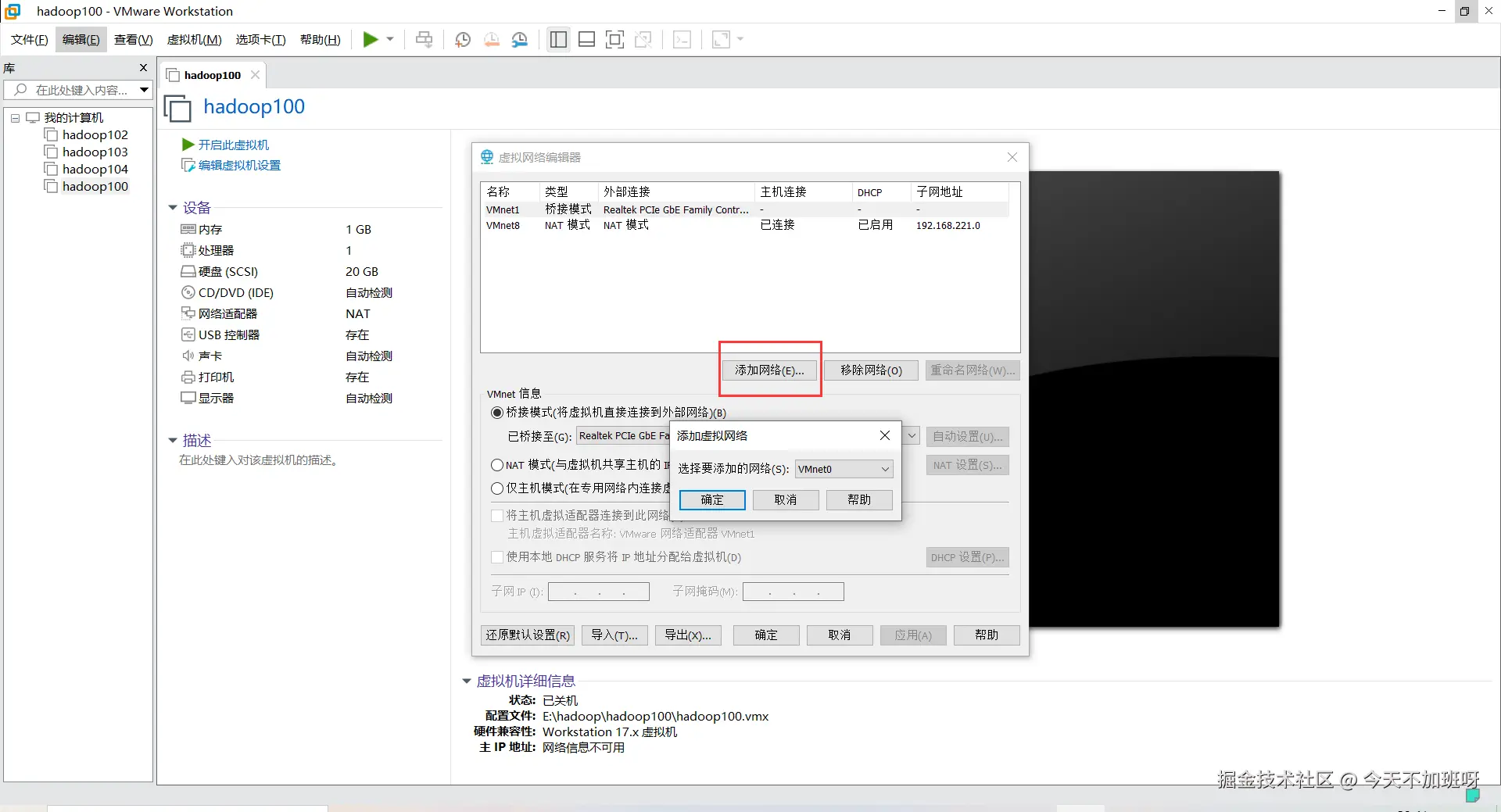Select the 桥接模式 radio button

coord(497,413)
